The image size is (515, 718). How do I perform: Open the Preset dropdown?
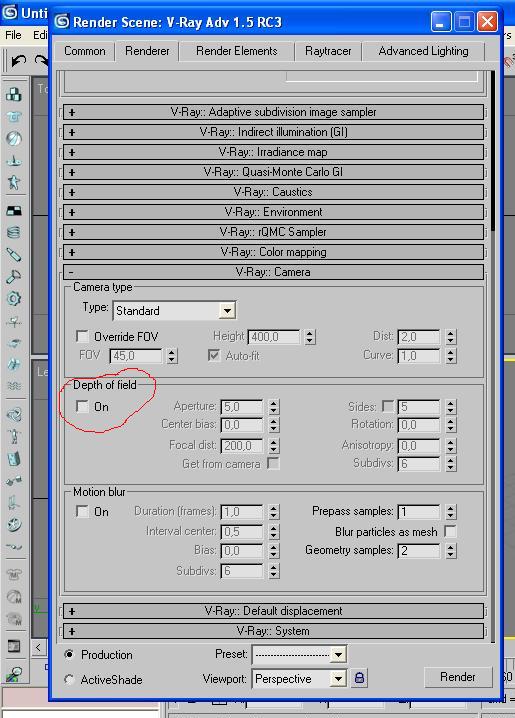(338, 655)
